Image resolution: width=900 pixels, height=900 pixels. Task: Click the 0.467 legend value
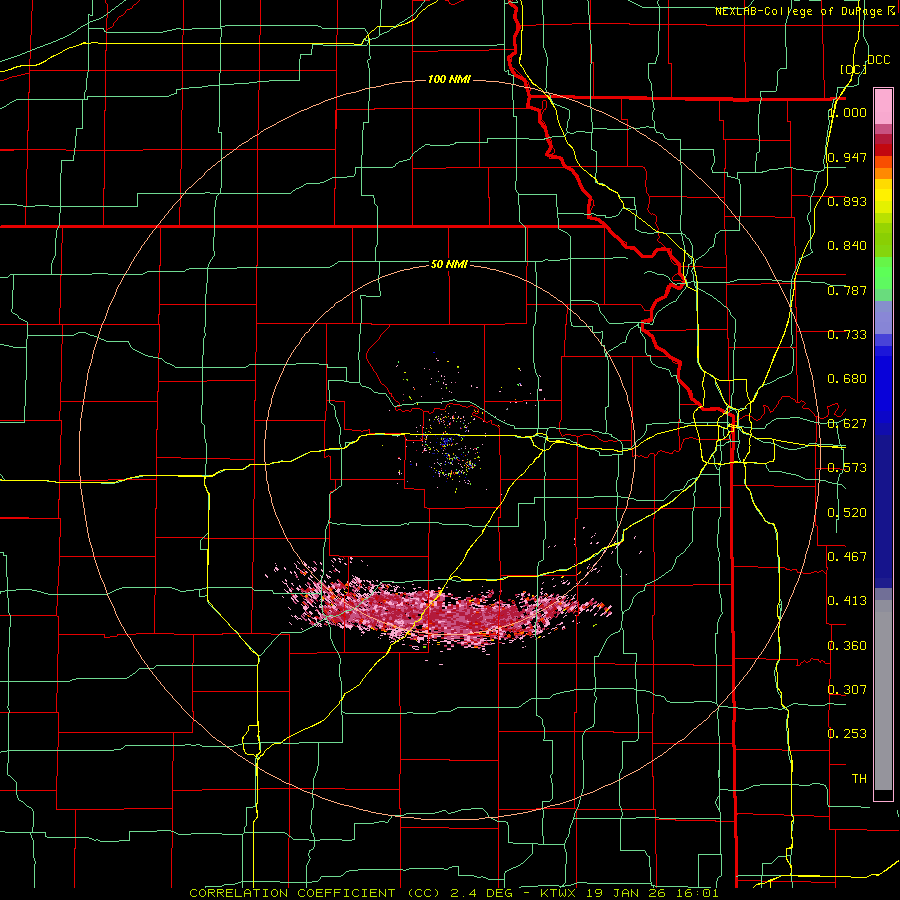[847, 556]
